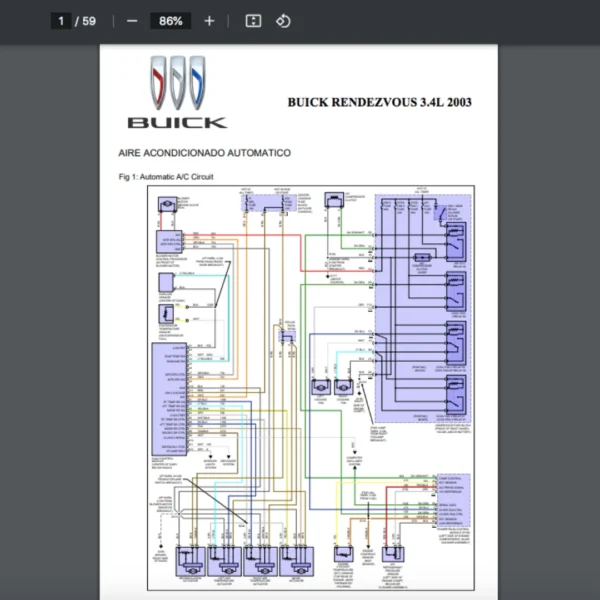
Task: Click the Automatic A/C circuit wiring diagram
Action: [x=311, y=388]
